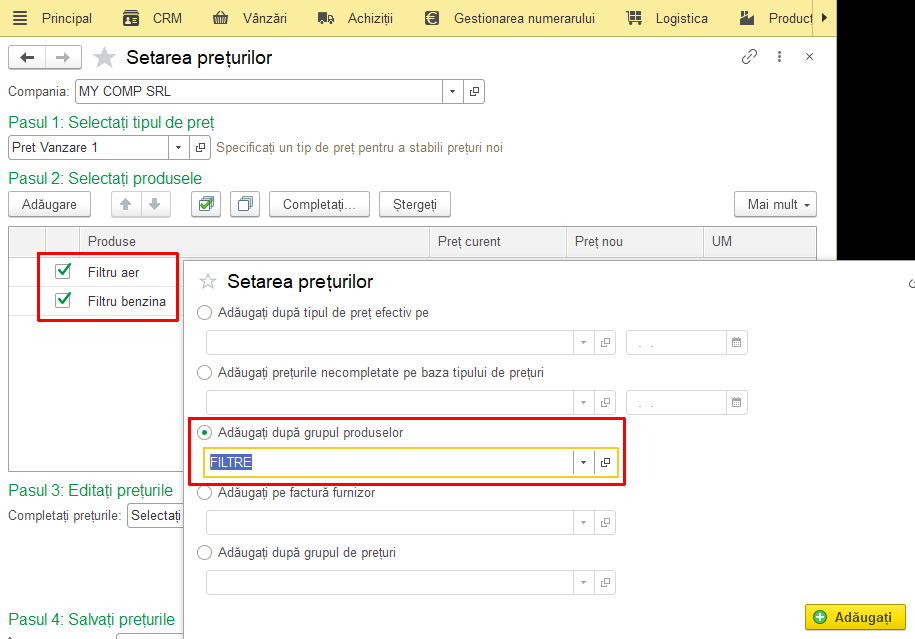Viewport: 915px width, 639px height.
Task: Open the Logistica menu section
Action: pyautogui.click(x=667, y=18)
